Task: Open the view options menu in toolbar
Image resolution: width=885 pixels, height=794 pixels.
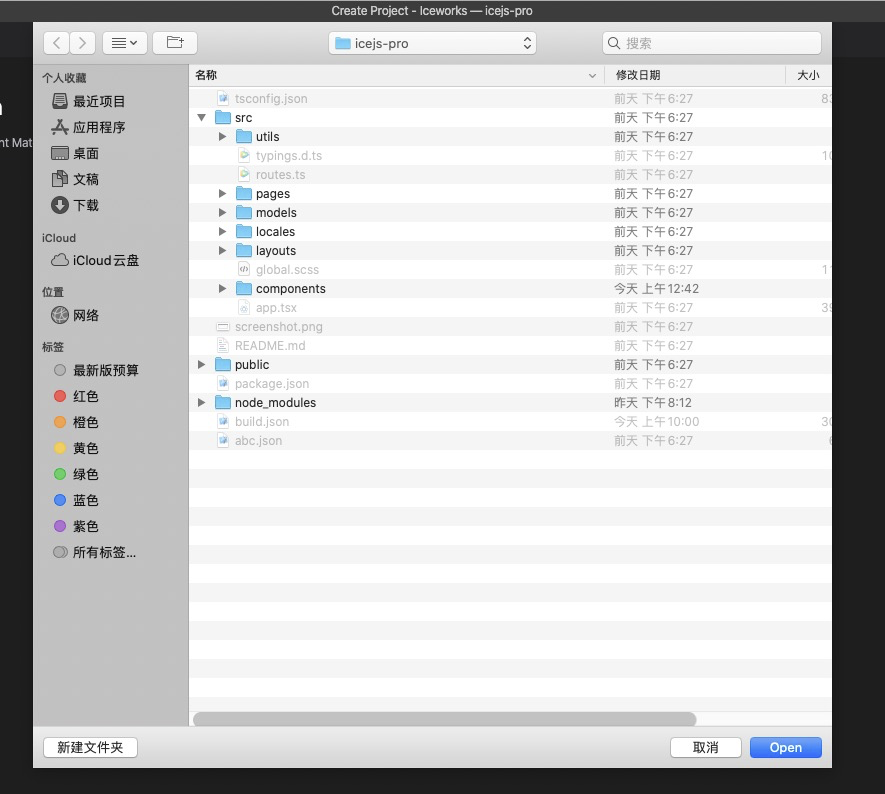Action: 123,42
